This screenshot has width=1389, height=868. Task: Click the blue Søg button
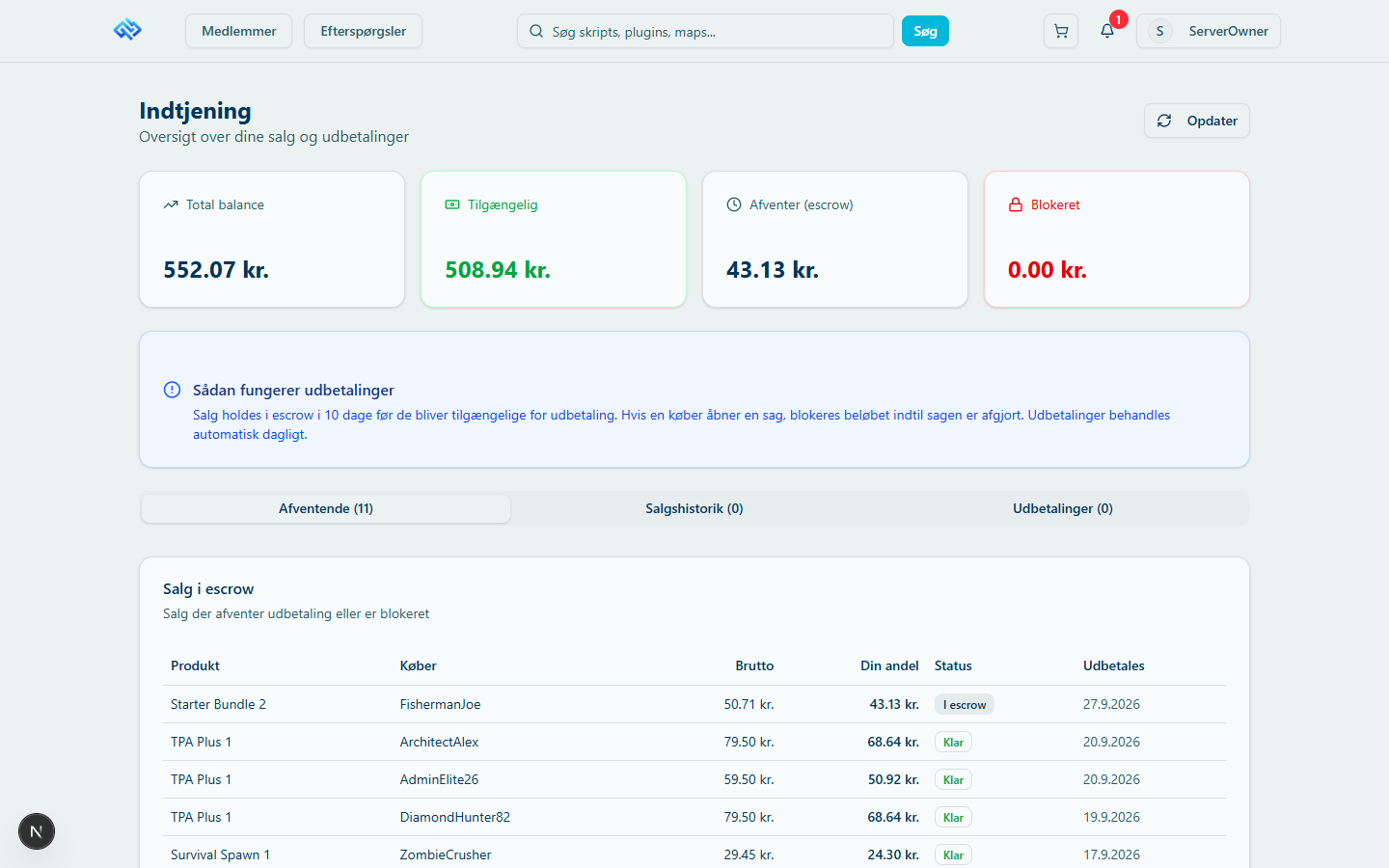(x=925, y=31)
